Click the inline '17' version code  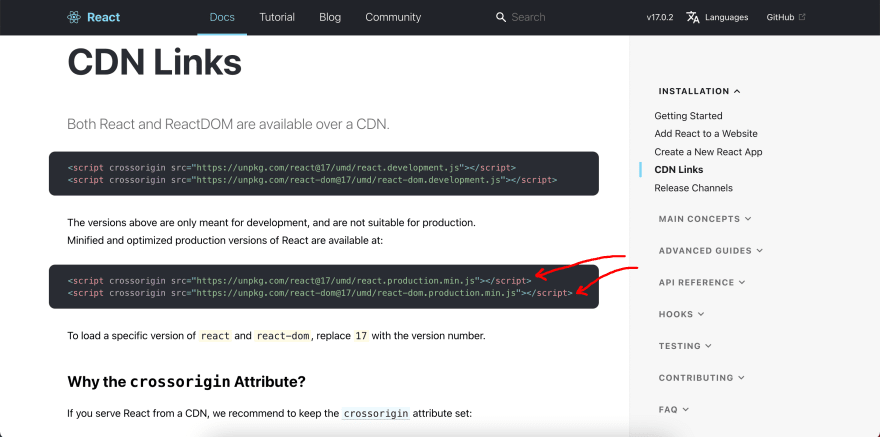[x=361, y=336]
